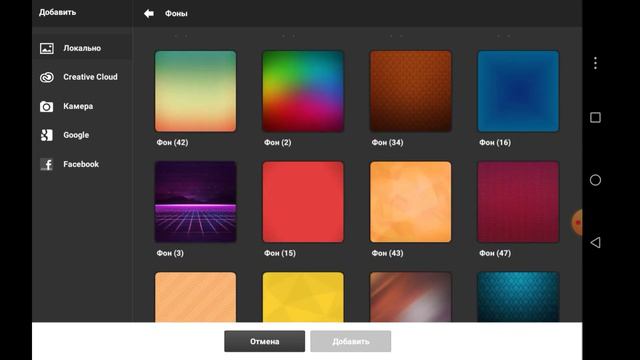Click the Фон (42) caption
This screenshot has width=640, height=360.
point(172,142)
